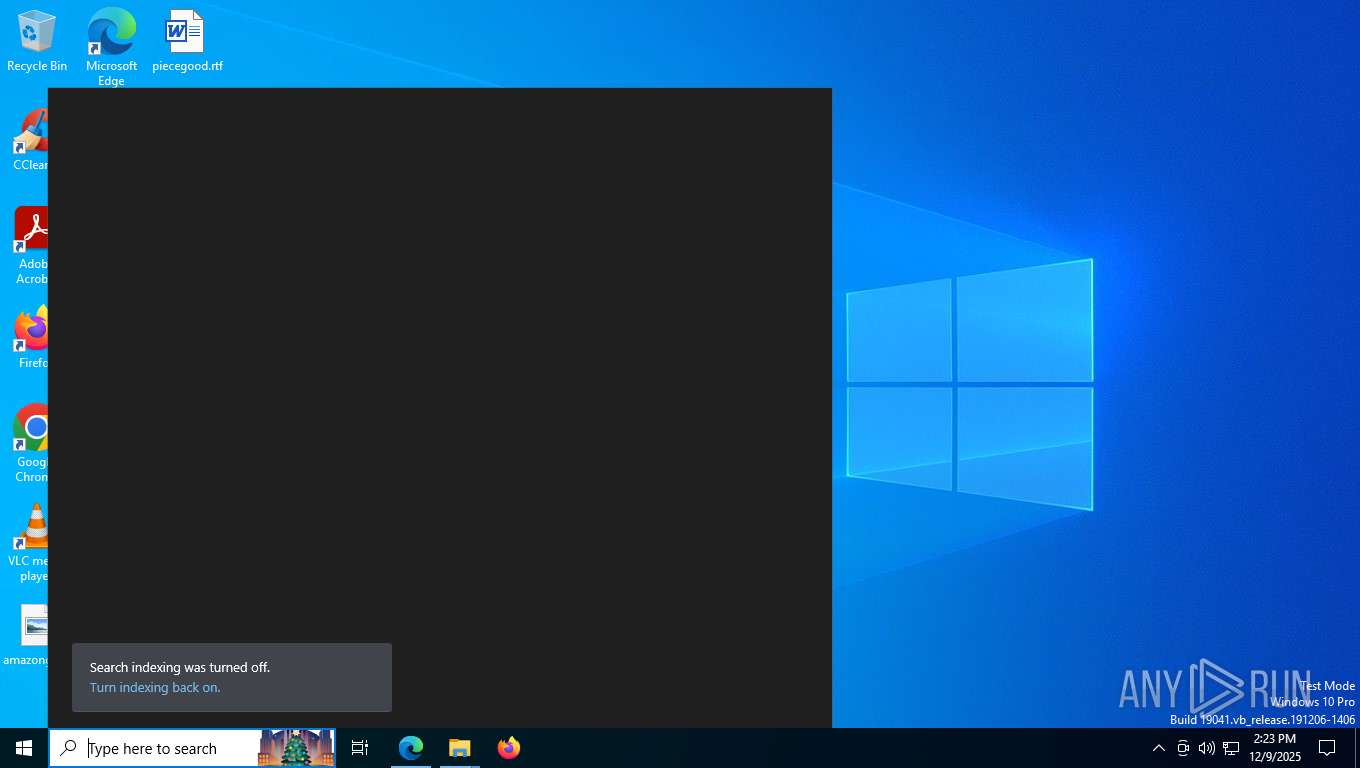1360x768 pixels.
Task: Open File Explorer from the taskbar
Action: coord(460,748)
